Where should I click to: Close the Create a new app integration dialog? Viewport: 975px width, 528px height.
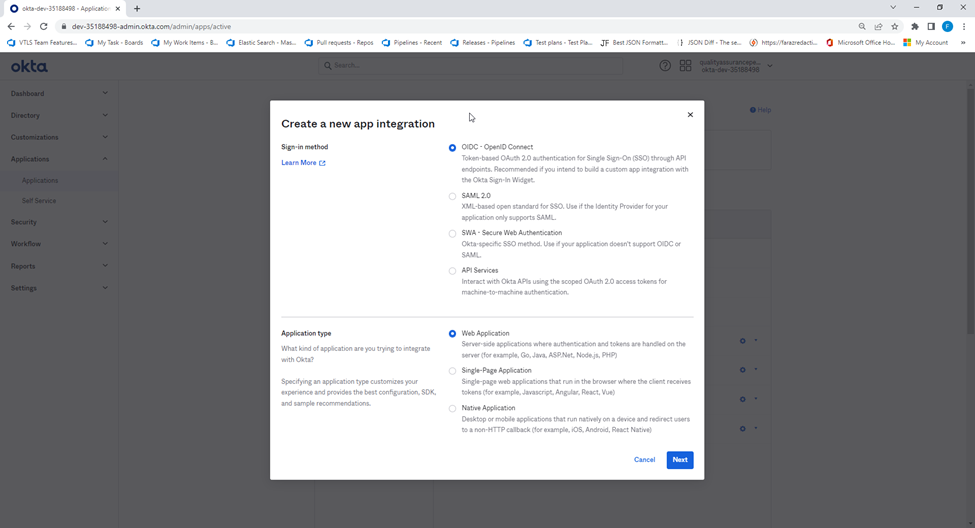pos(690,114)
